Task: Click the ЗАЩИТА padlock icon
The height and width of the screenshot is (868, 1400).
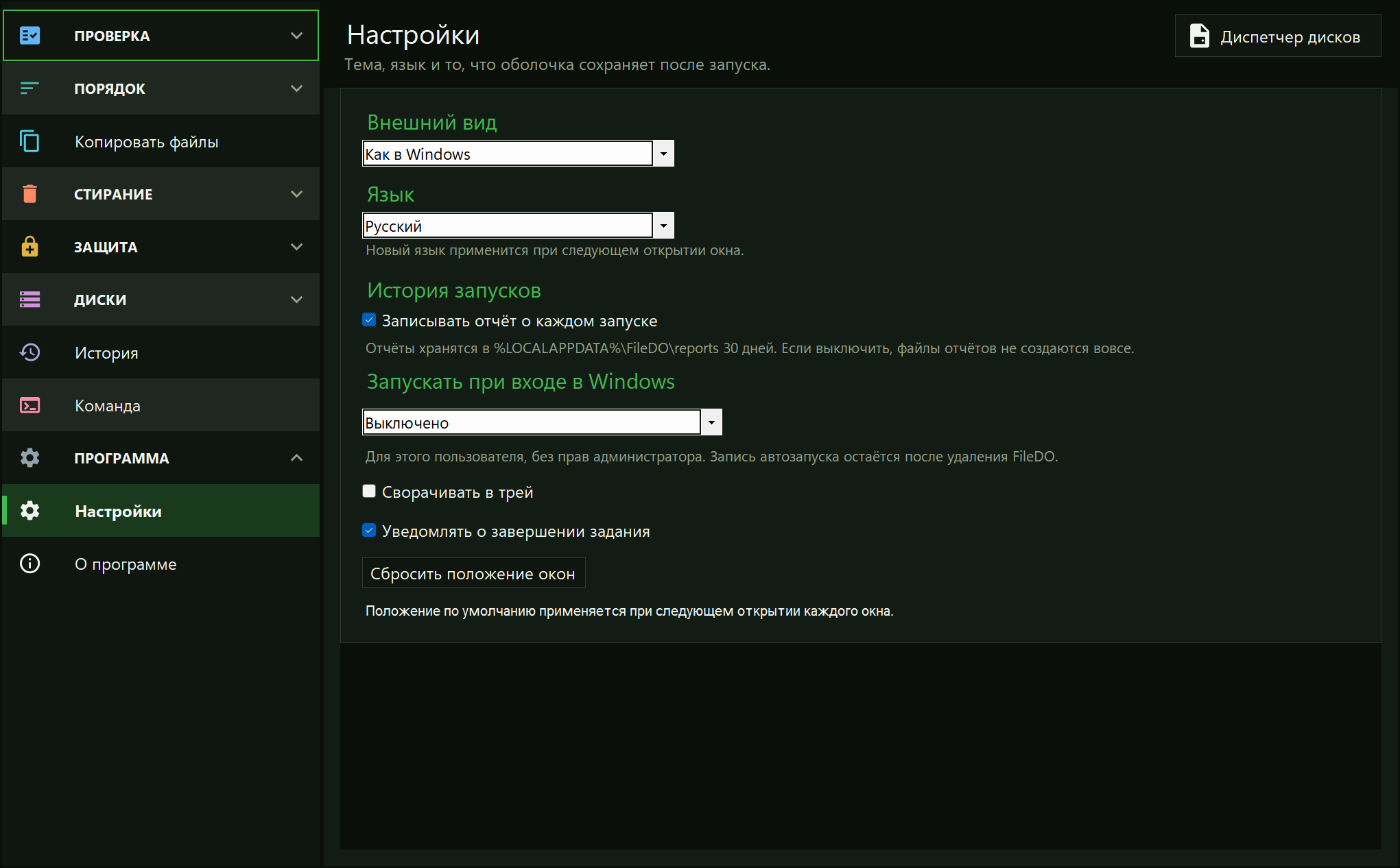Action: pos(29,247)
